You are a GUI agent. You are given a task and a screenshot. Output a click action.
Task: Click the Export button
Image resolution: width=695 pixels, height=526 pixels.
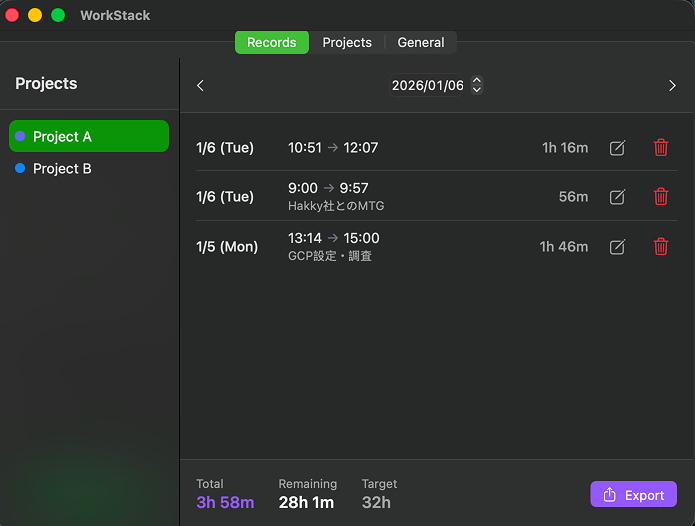coord(633,494)
